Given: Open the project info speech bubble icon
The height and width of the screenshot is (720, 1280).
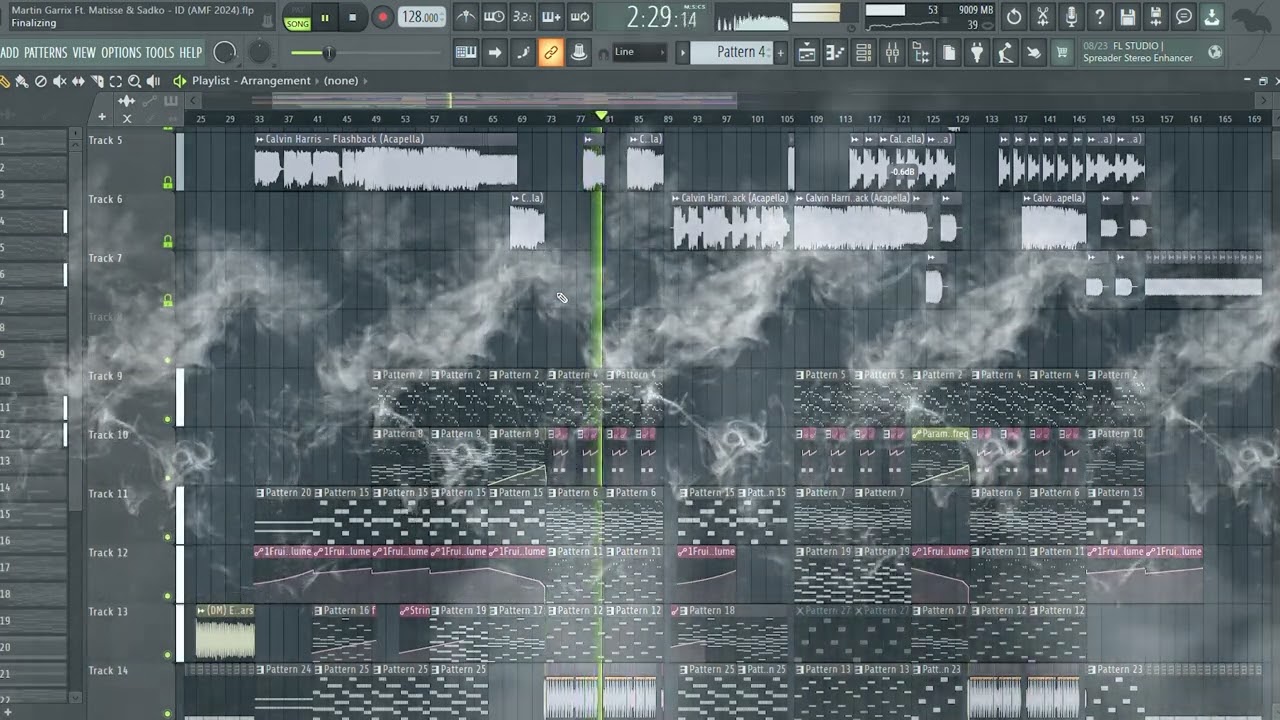Looking at the screenshot, I should 1184,17.
